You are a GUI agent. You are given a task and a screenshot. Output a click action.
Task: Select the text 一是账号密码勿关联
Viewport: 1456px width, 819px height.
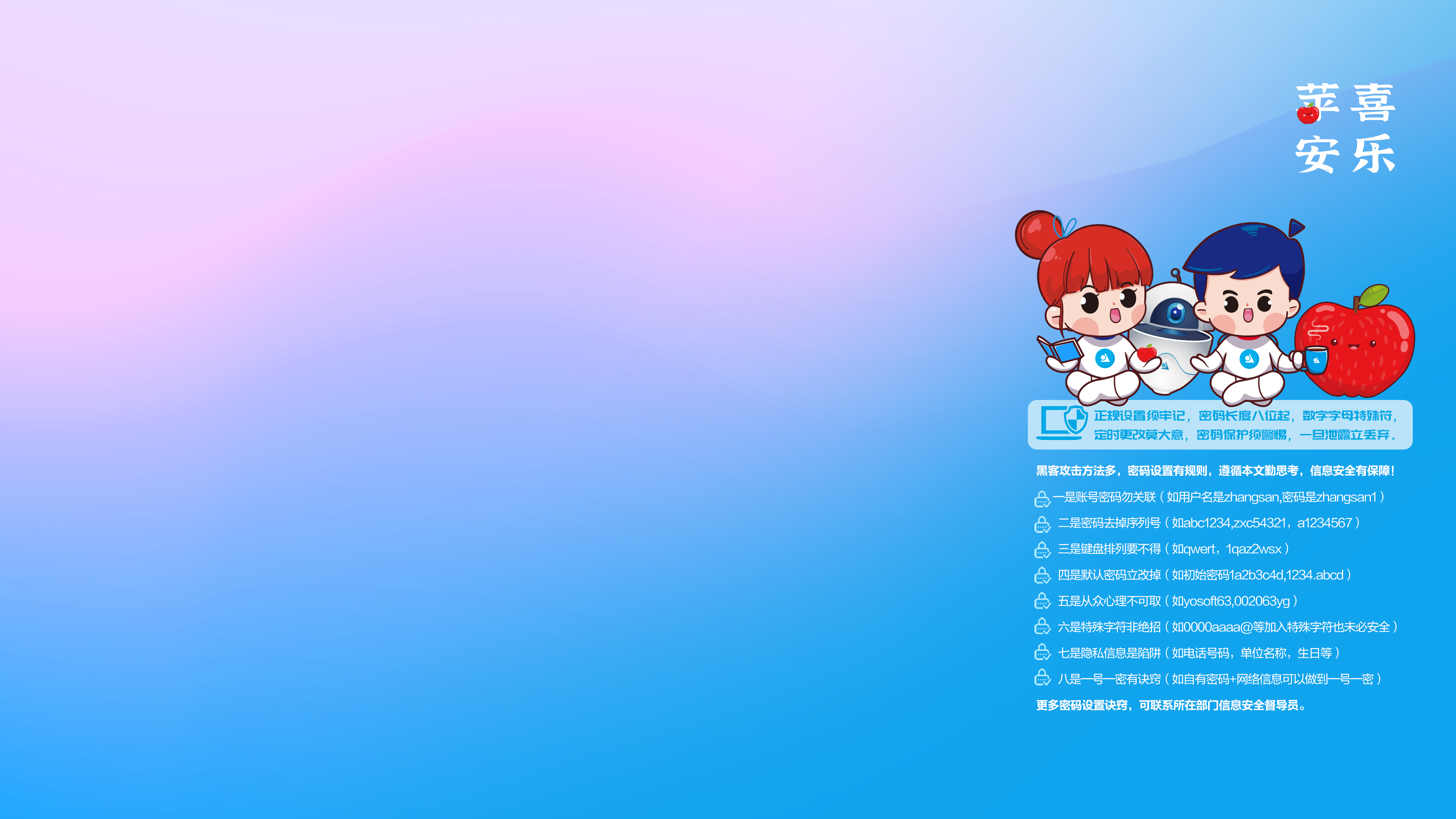tap(1104, 497)
